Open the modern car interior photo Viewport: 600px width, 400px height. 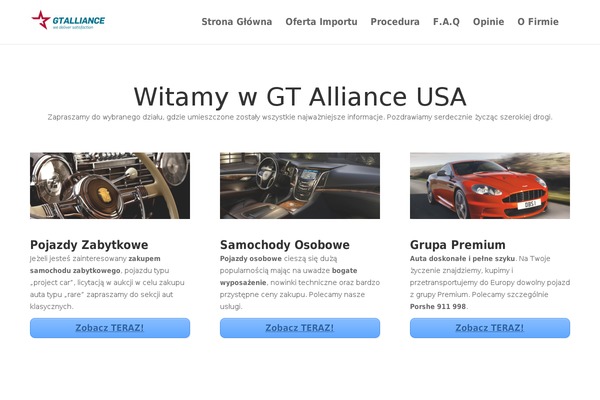(x=300, y=186)
